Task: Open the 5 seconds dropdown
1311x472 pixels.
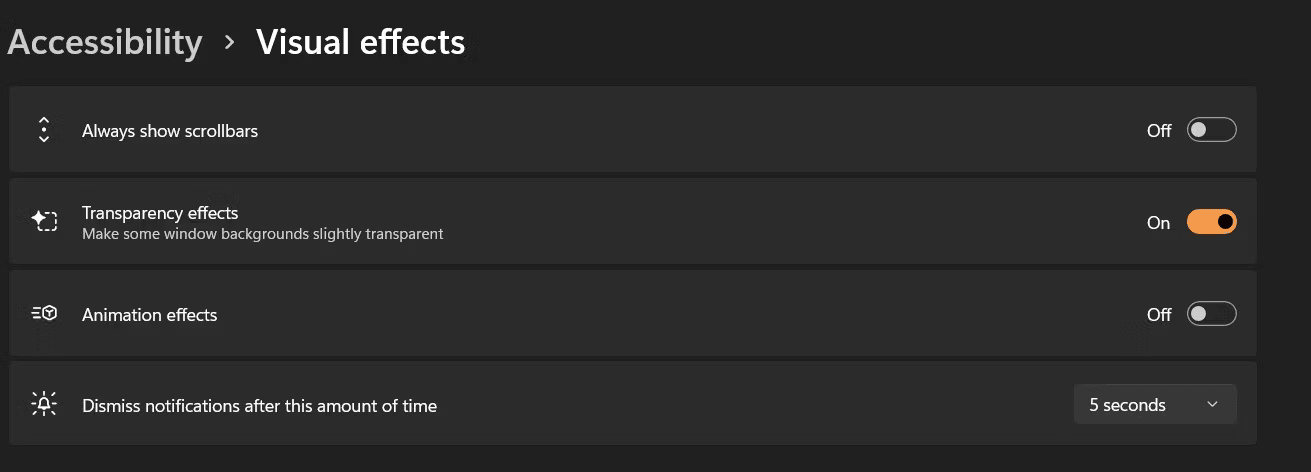Action: (x=1155, y=404)
